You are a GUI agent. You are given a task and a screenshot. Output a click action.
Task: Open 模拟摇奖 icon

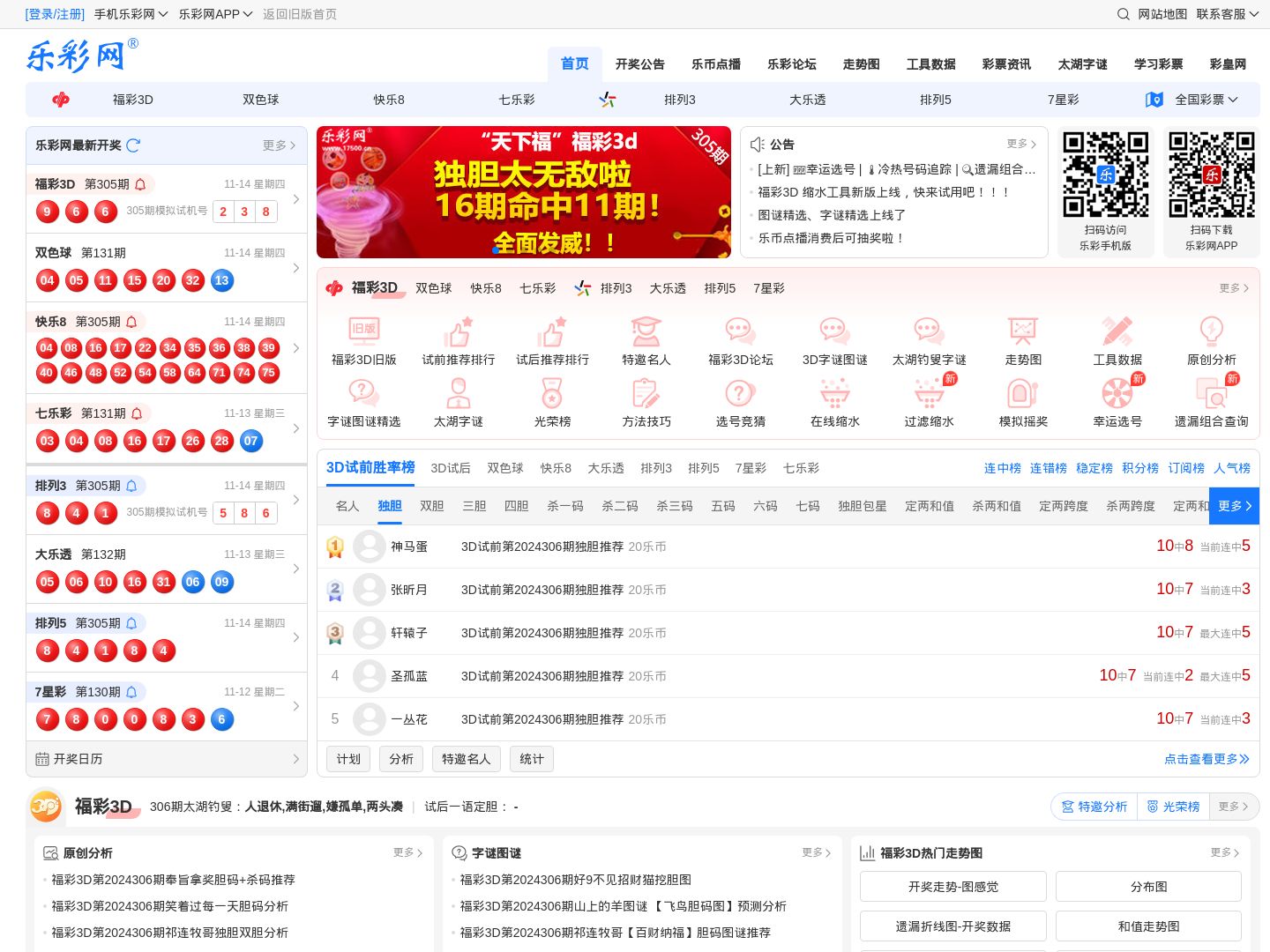[1023, 393]
